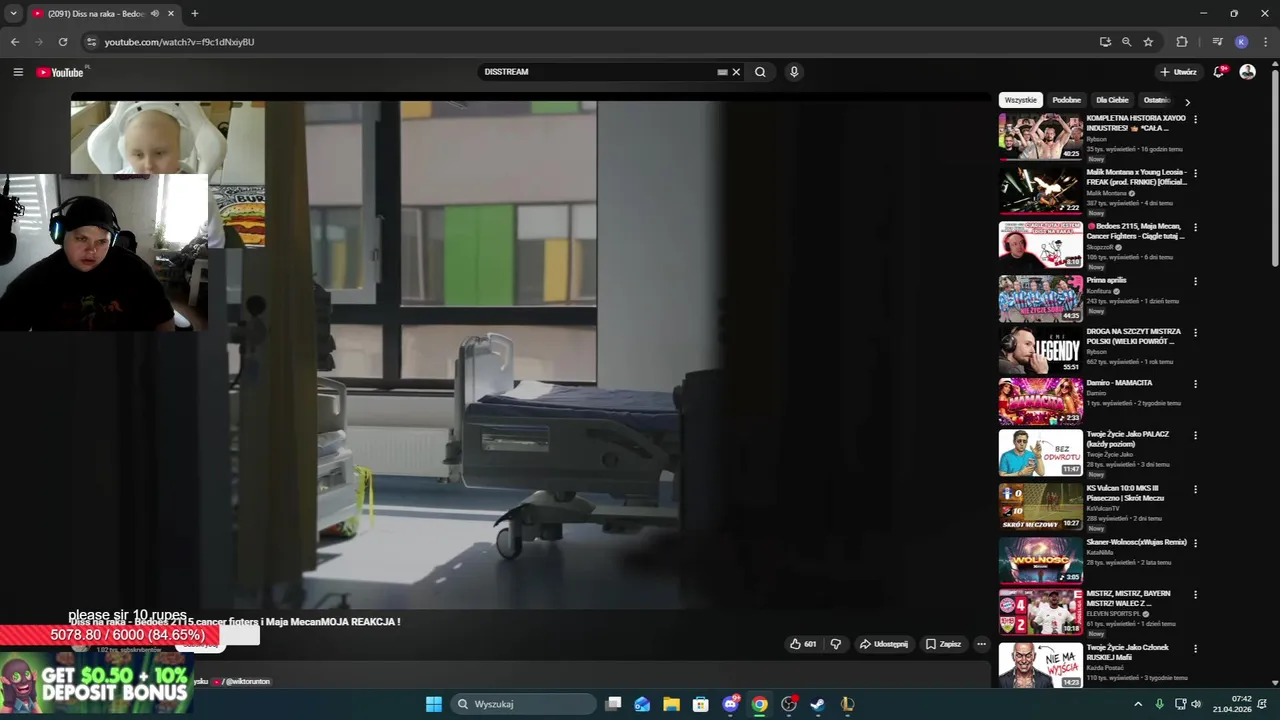Dislike the video

[836, 644]
